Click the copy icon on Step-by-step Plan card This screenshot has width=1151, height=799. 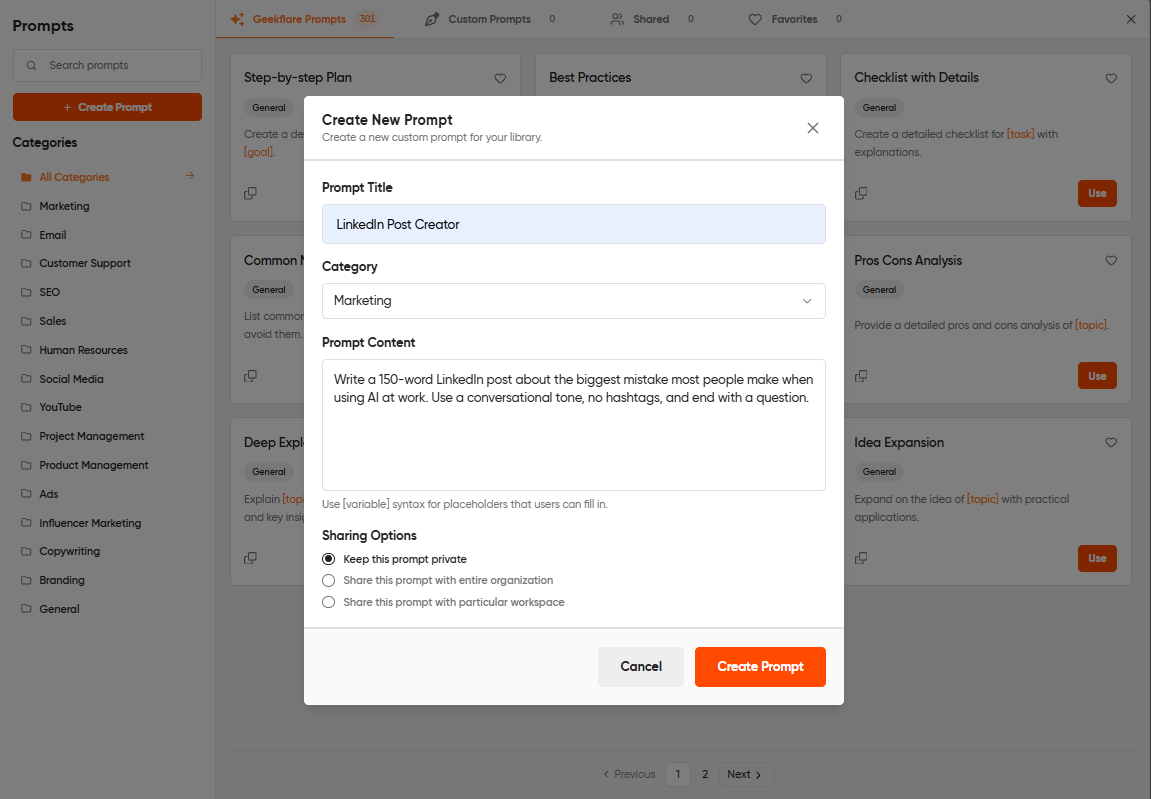coord(250,193)
